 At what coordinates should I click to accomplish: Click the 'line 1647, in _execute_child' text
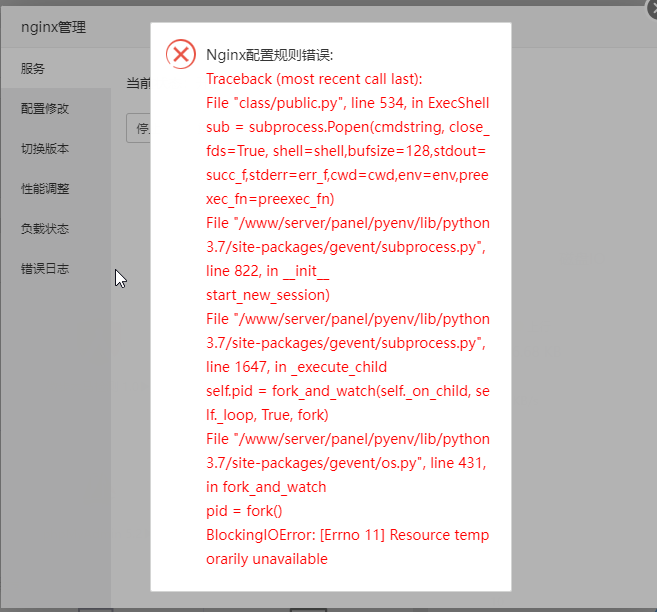[x=296, y=367]
